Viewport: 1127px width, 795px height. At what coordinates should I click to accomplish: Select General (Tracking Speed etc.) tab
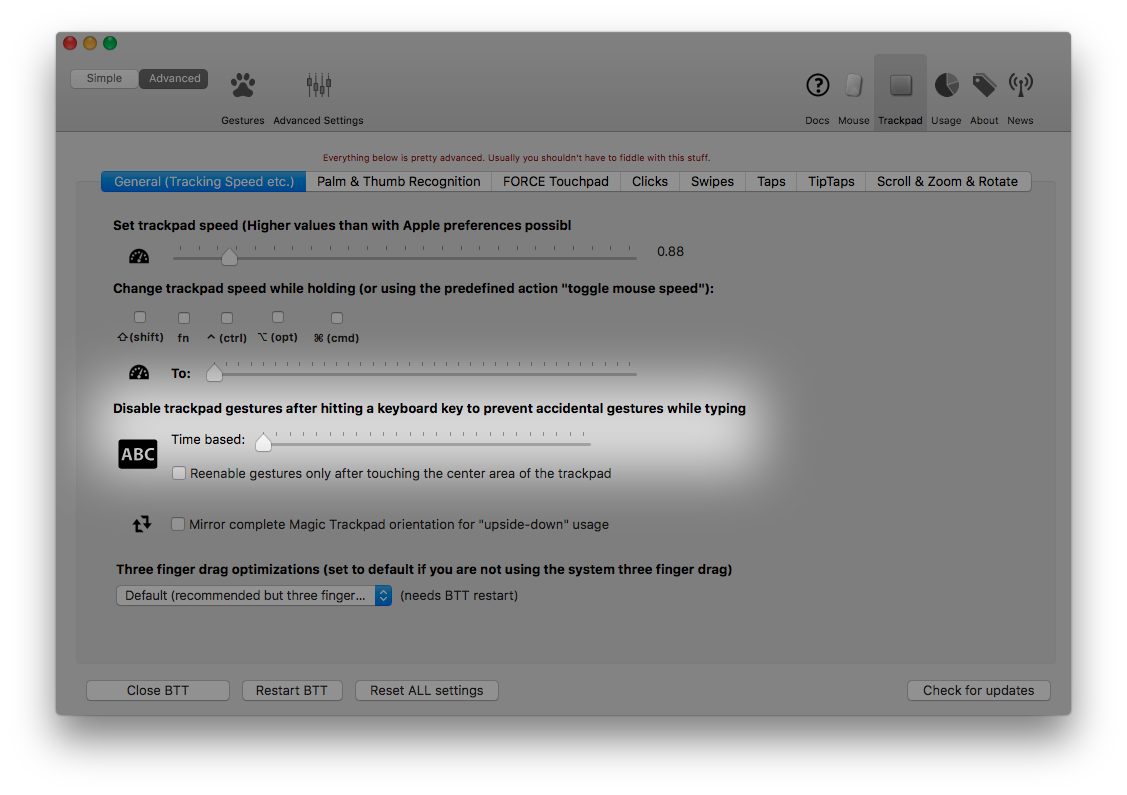pyautogui.click(x=203, y=181)
